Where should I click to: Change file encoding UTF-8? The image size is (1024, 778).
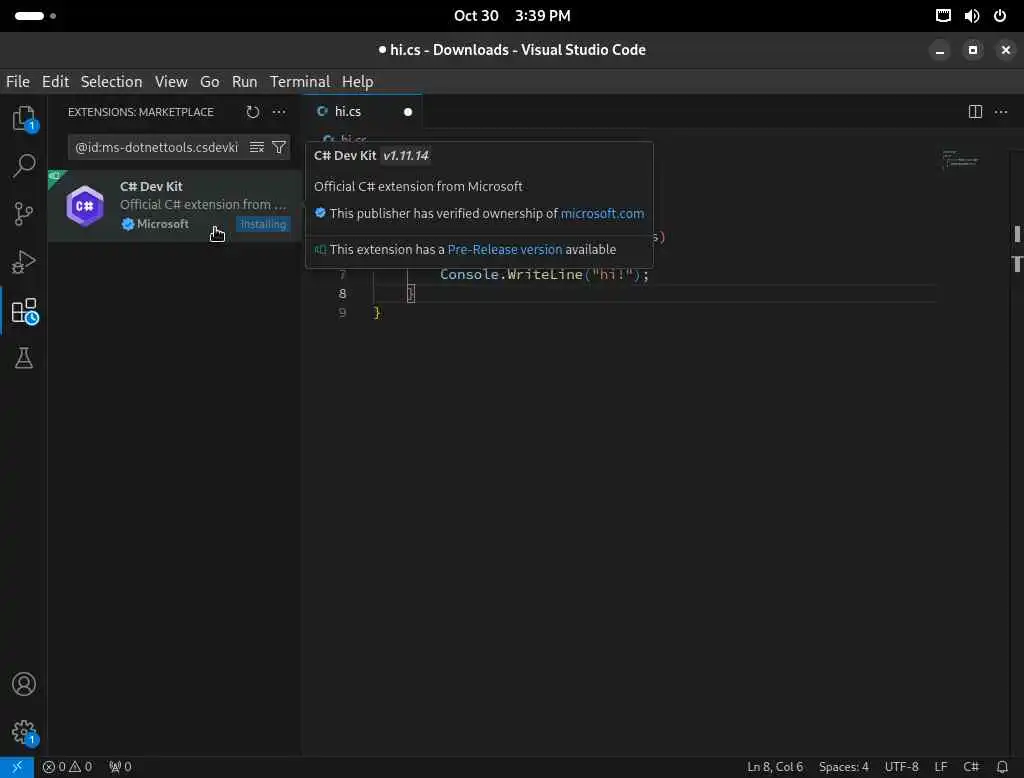click(x=901, y=766)
